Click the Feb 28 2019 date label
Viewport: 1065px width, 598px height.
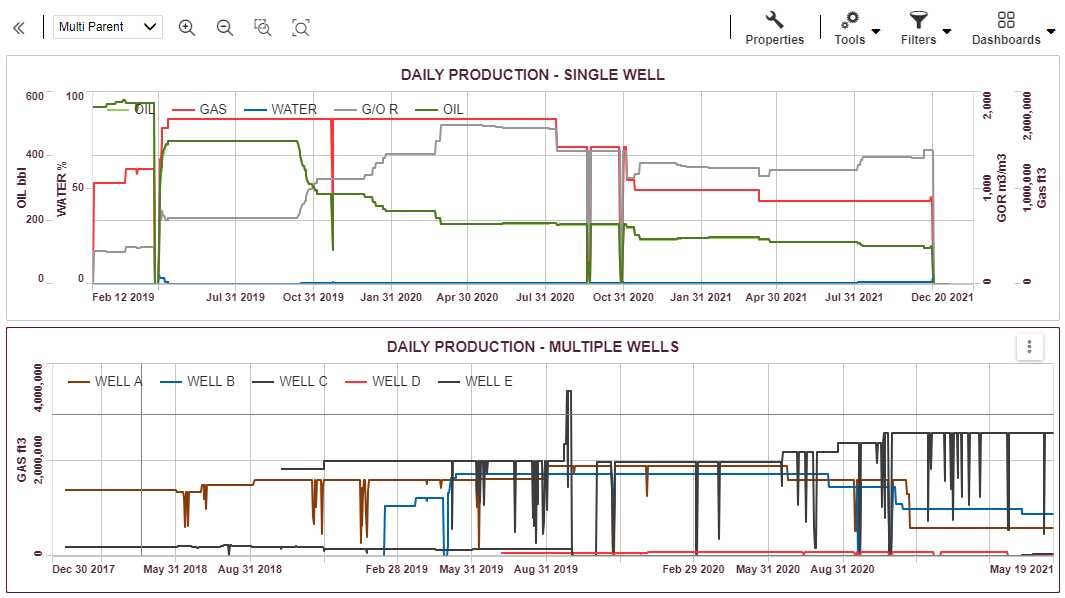pyautogui.click(x=397, y=569)
